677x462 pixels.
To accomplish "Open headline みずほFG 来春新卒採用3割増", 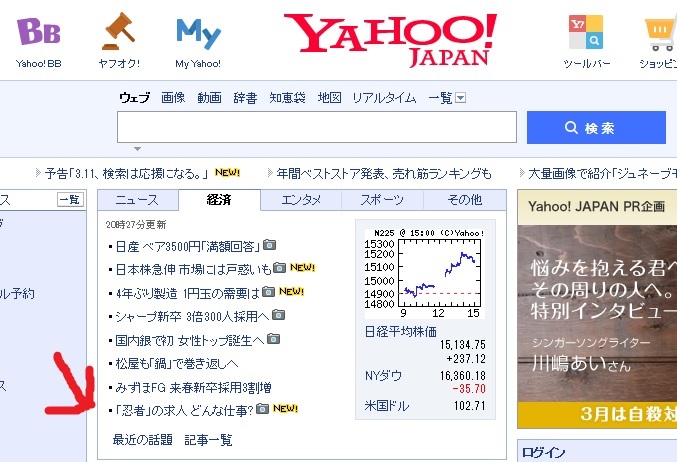I will click(x=193, y=387).
